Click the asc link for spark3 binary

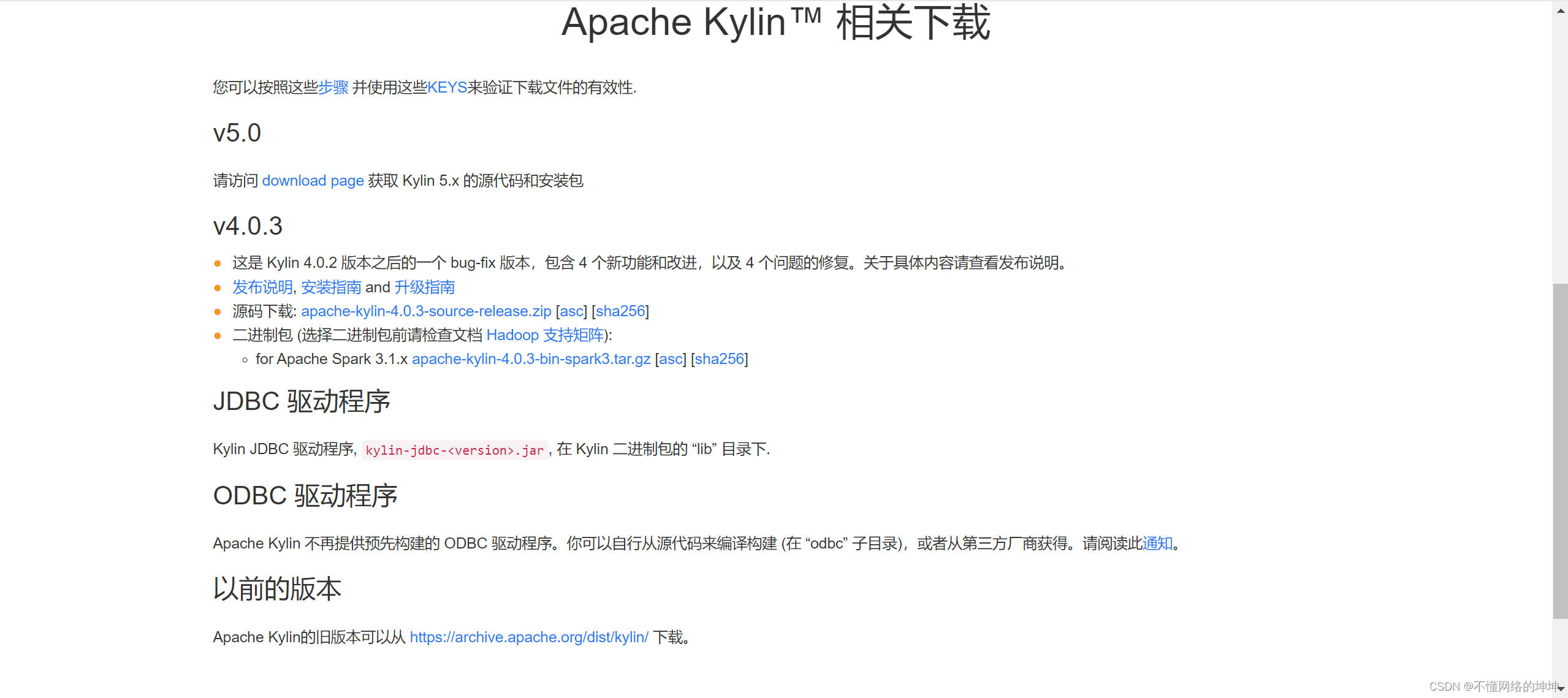tap(671, 359)
